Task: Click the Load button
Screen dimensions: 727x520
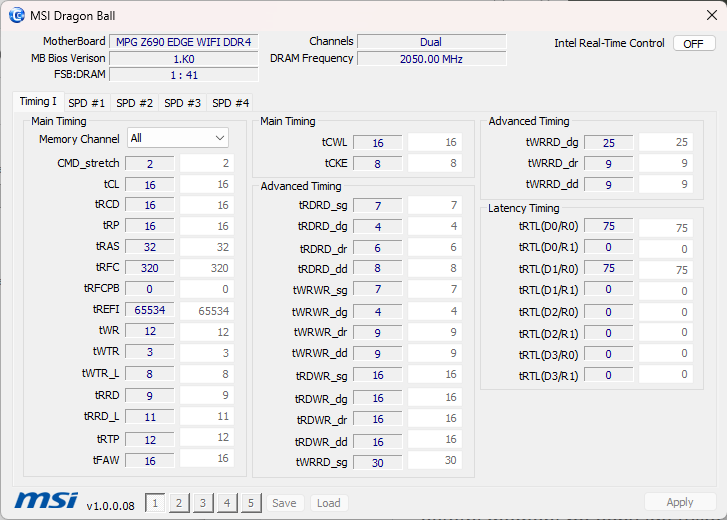Action: click(x=329, y=503)
